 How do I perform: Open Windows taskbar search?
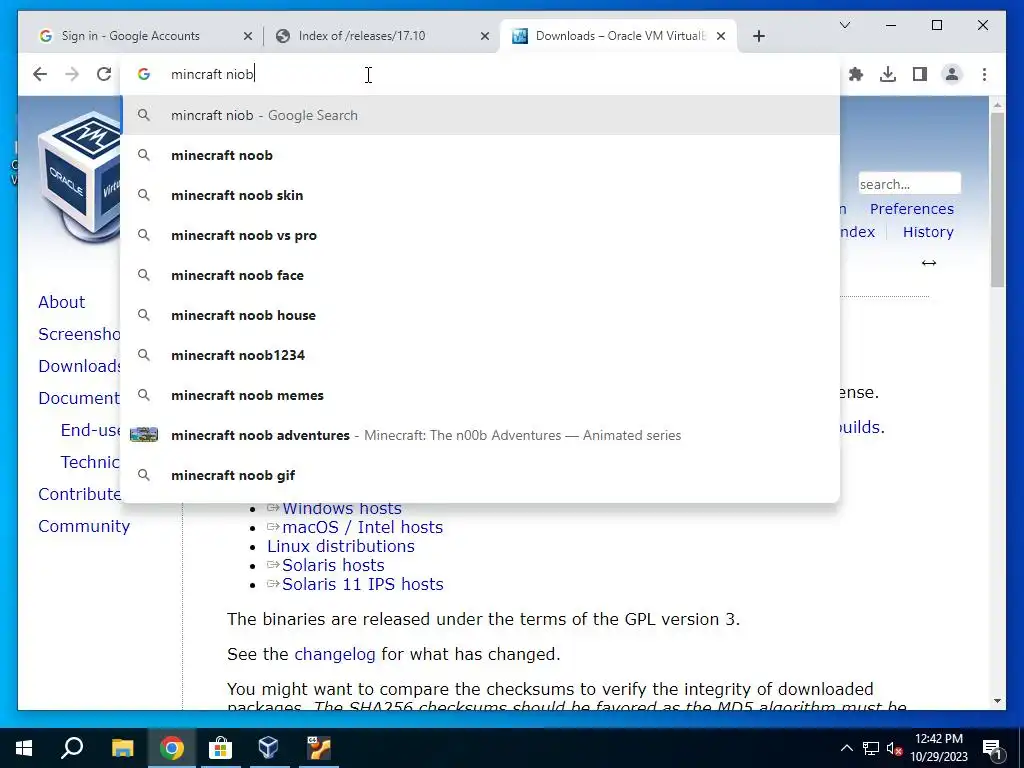[72, 748]
